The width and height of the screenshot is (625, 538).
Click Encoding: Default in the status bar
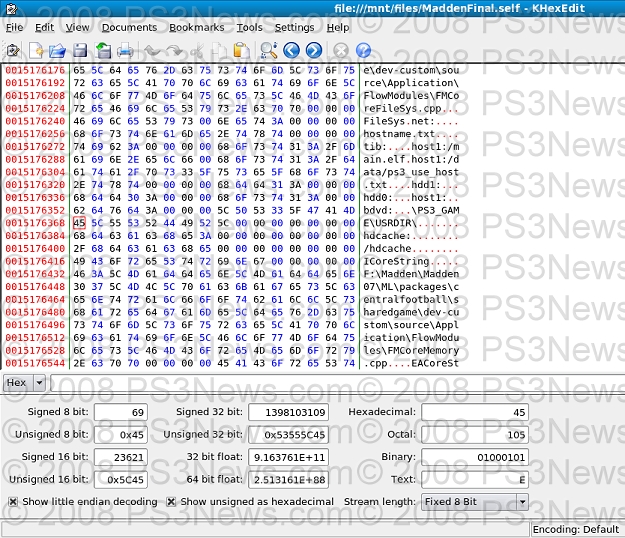(576, 530)
